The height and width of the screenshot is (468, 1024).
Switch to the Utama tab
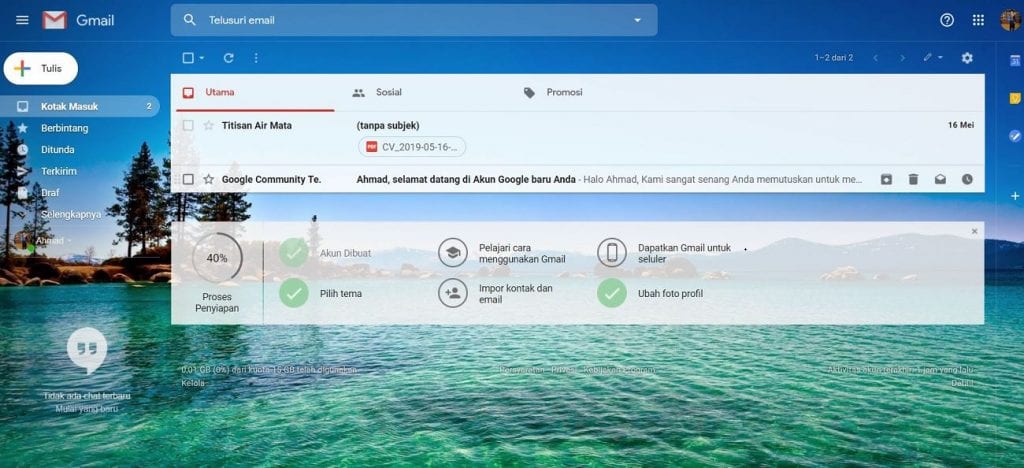point(255,93)
